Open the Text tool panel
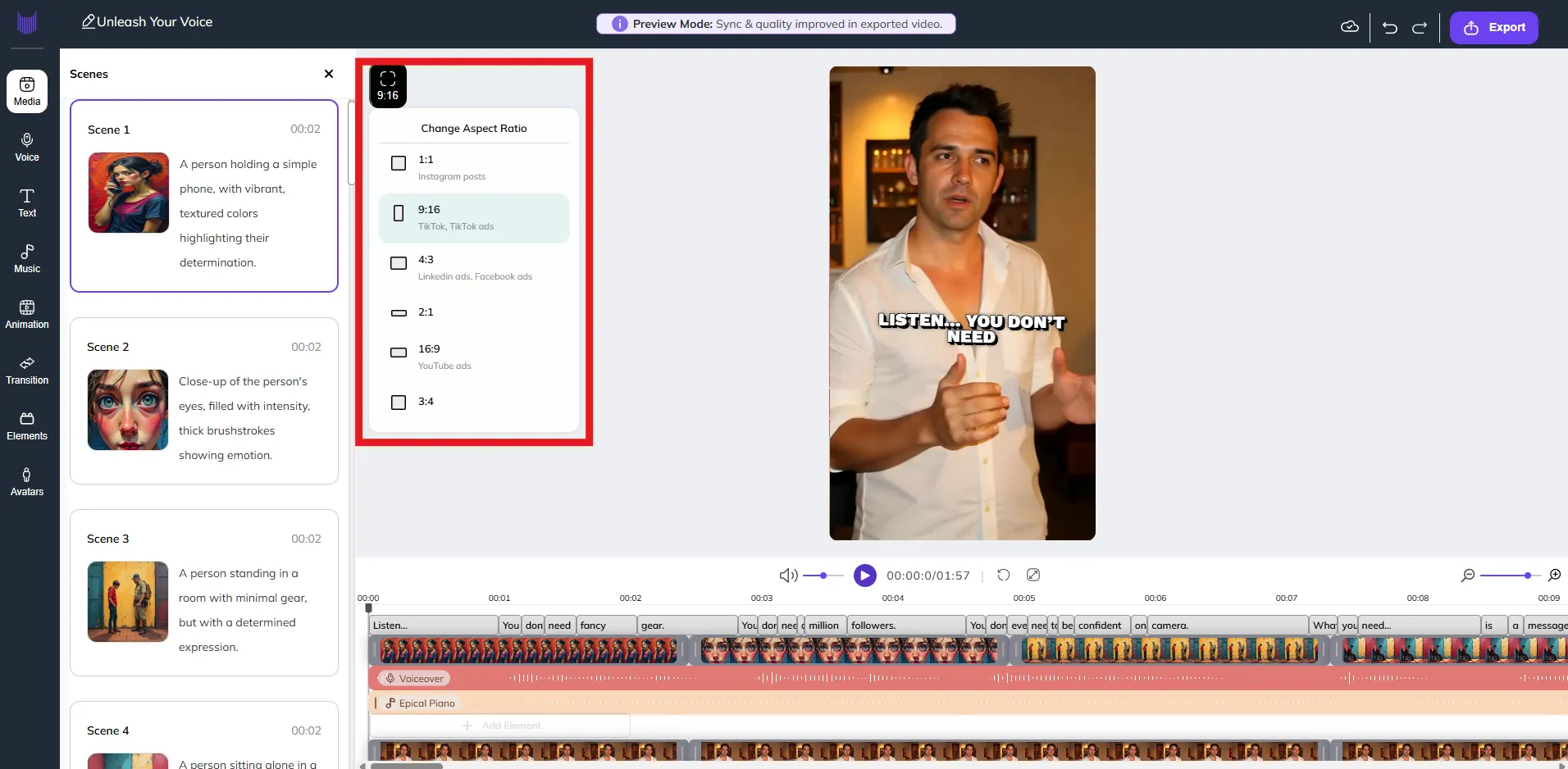The image size is (1568, 769). (27, 202)
